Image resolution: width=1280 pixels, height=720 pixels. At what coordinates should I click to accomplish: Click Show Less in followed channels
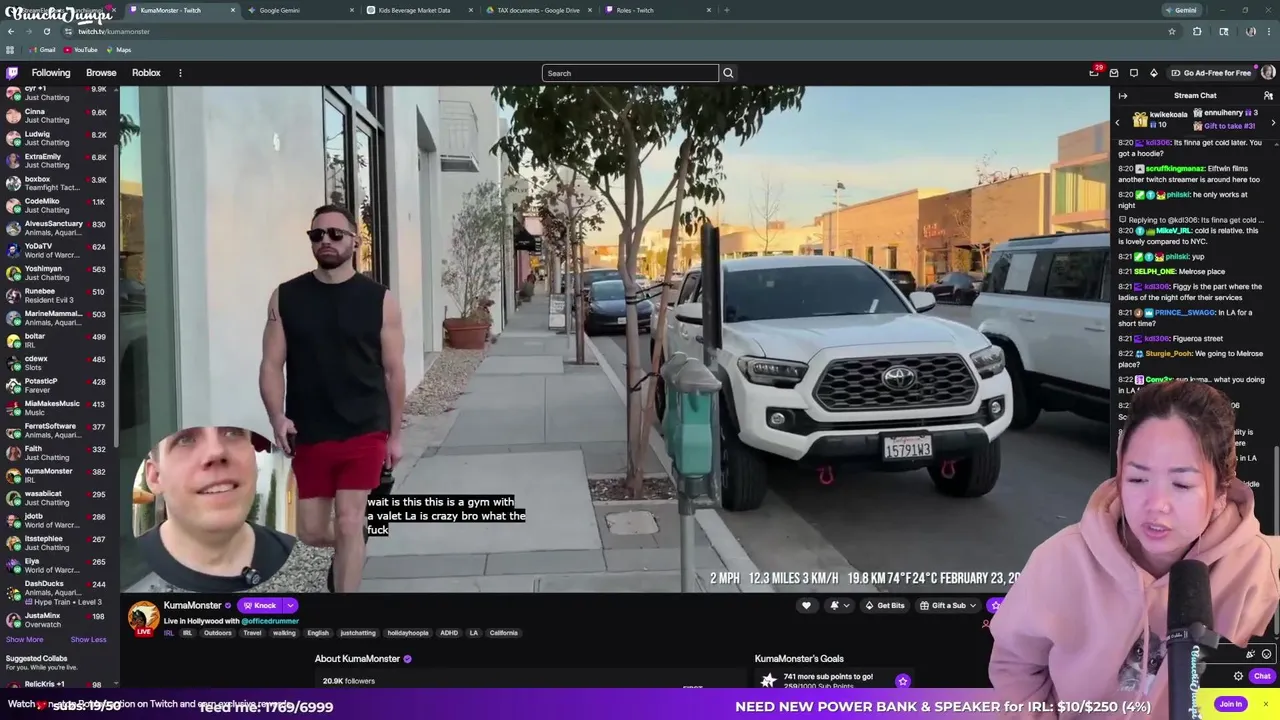click(x=88, y=639)
